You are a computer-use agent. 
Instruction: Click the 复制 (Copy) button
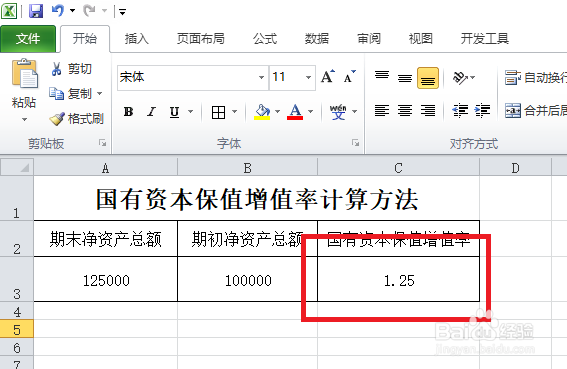click(71, 94)
